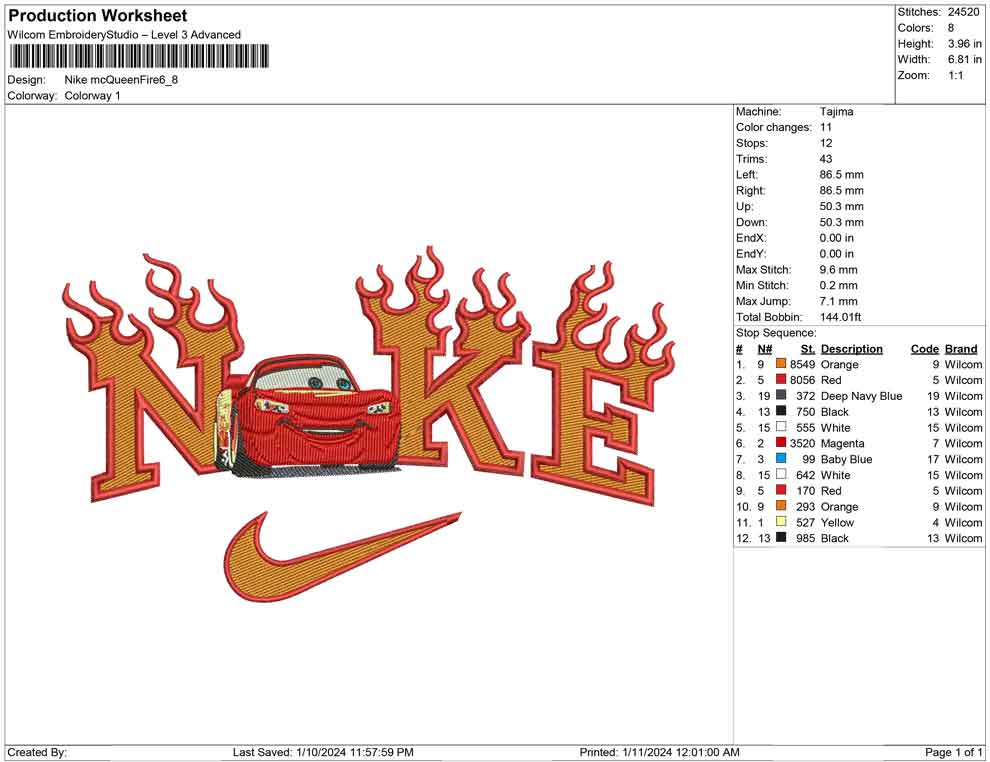Click the 'Code' column header
Viewport: 990px width, 762px height.
pyautogui.click(x=924, y=348)
